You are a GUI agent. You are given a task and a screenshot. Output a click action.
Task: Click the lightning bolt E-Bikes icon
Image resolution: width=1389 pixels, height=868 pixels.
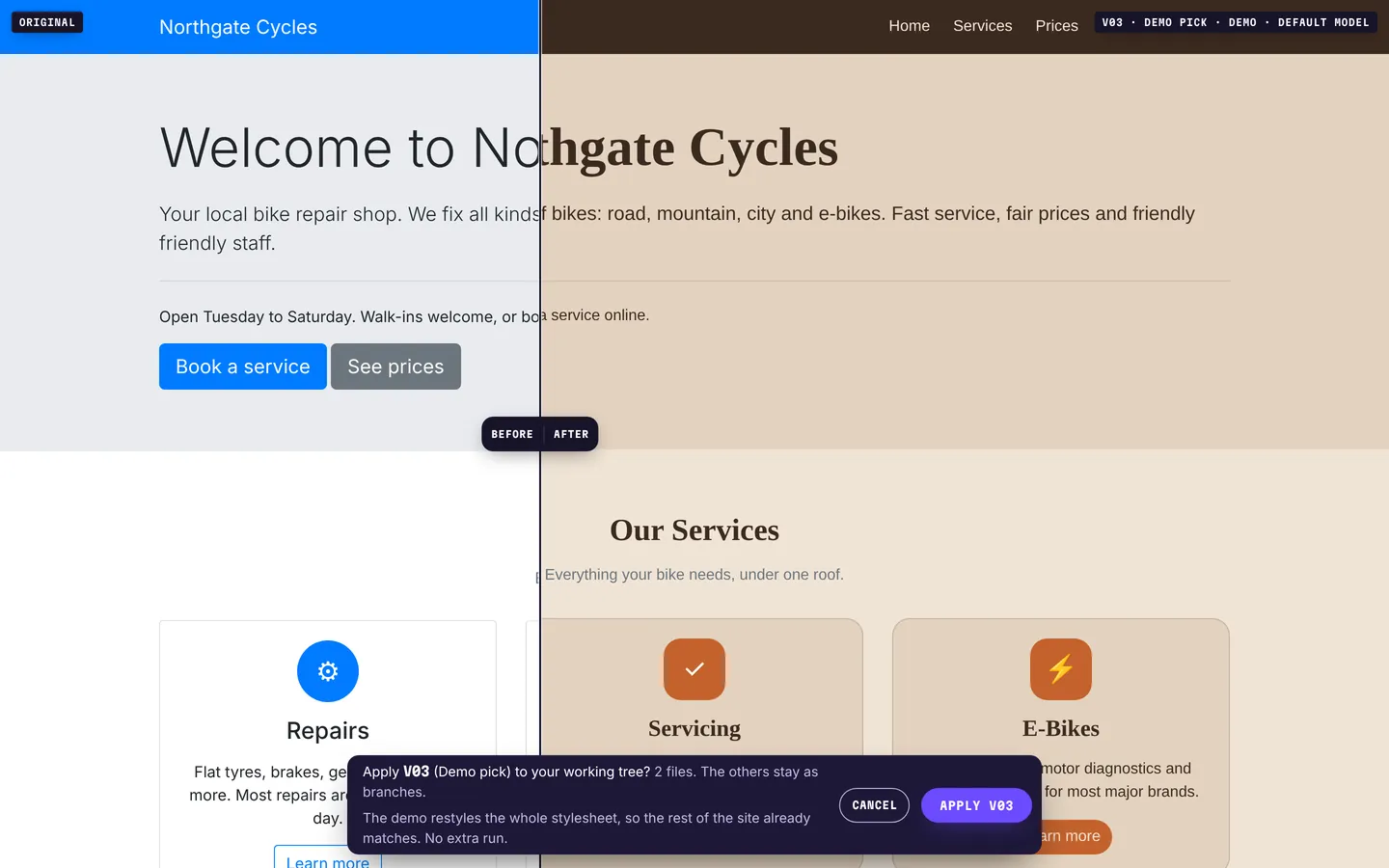pos(1061,669)
